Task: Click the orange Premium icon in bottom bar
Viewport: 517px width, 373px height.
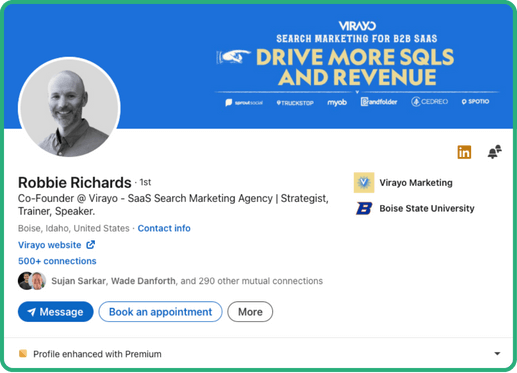Action: [x=23, y=354]
